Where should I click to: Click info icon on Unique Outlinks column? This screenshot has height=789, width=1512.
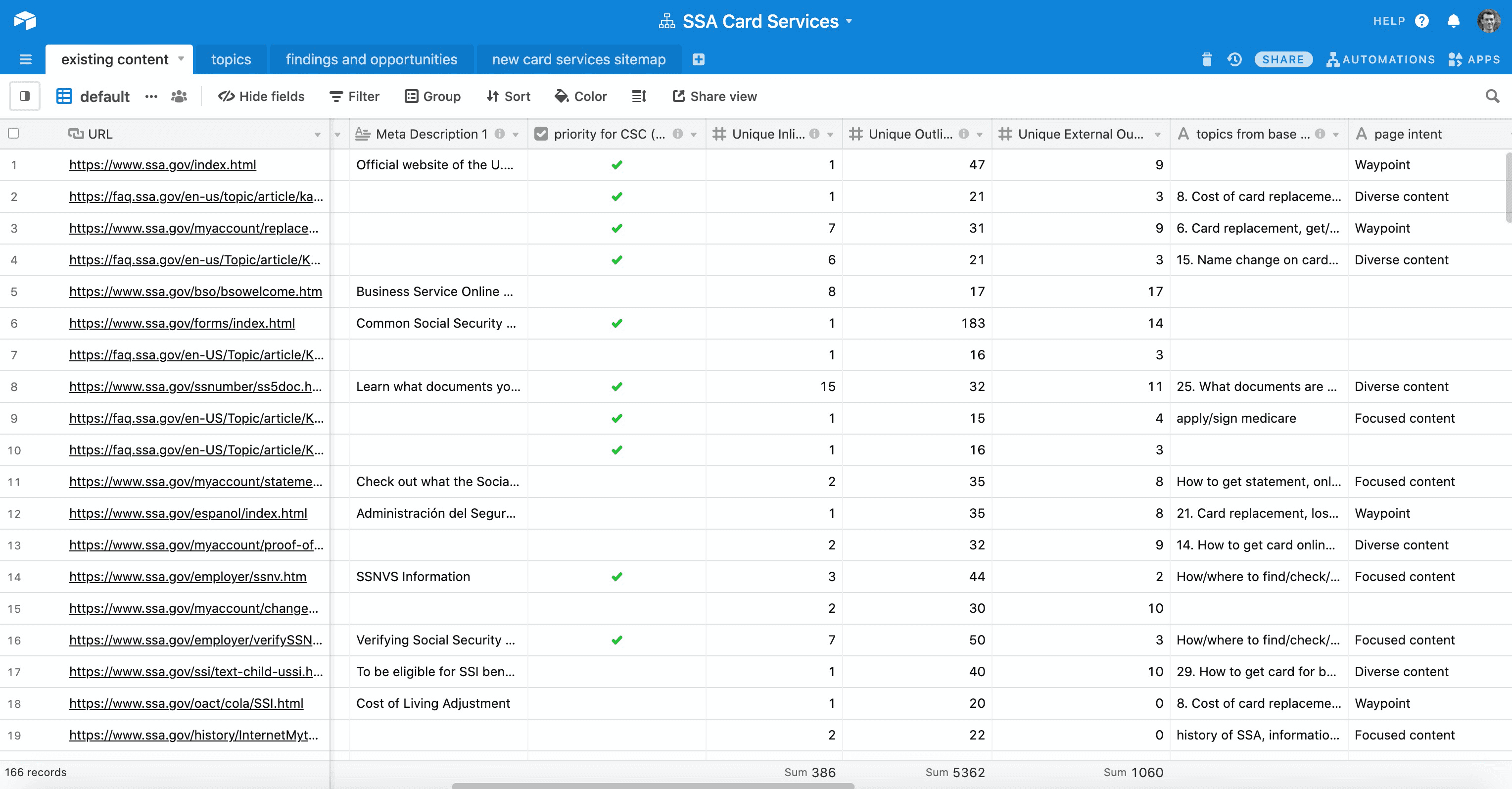[x=964, y=134]
